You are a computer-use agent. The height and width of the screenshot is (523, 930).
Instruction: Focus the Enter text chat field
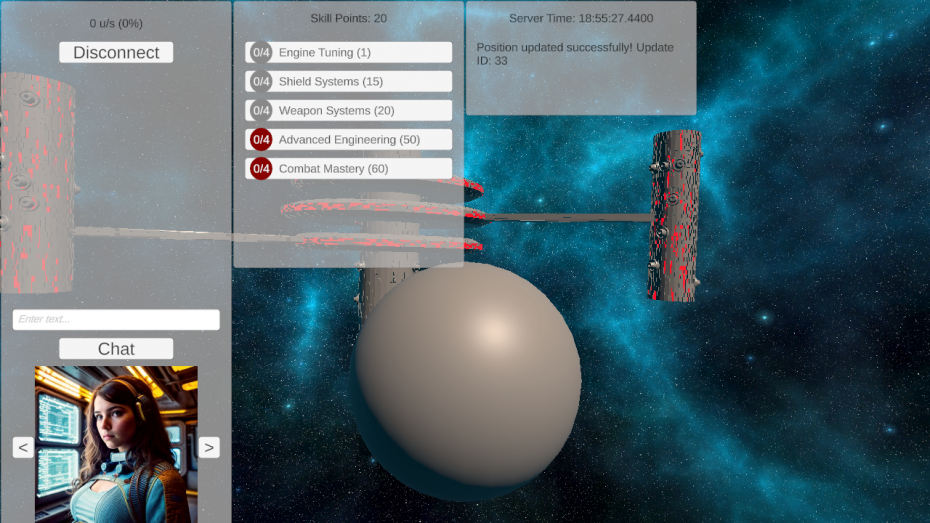[x=116, y=319]
